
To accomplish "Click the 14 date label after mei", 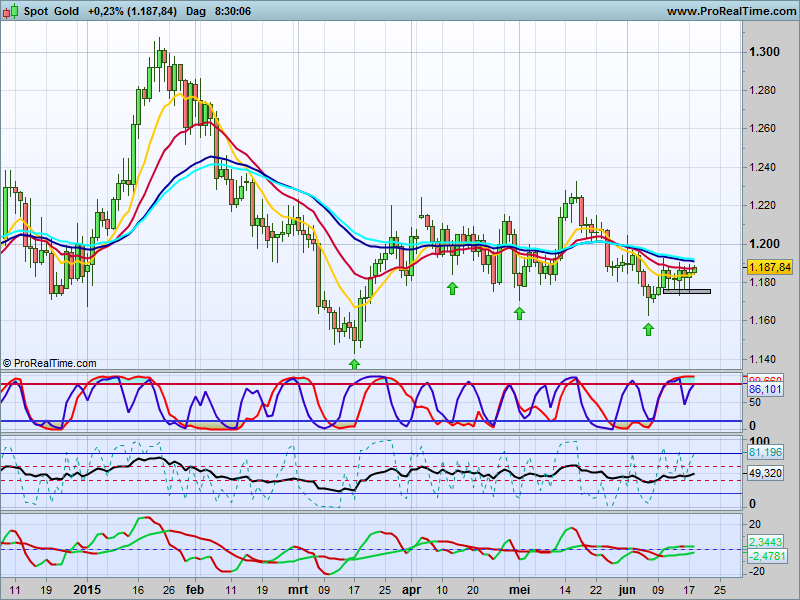I will coord(565,590).
